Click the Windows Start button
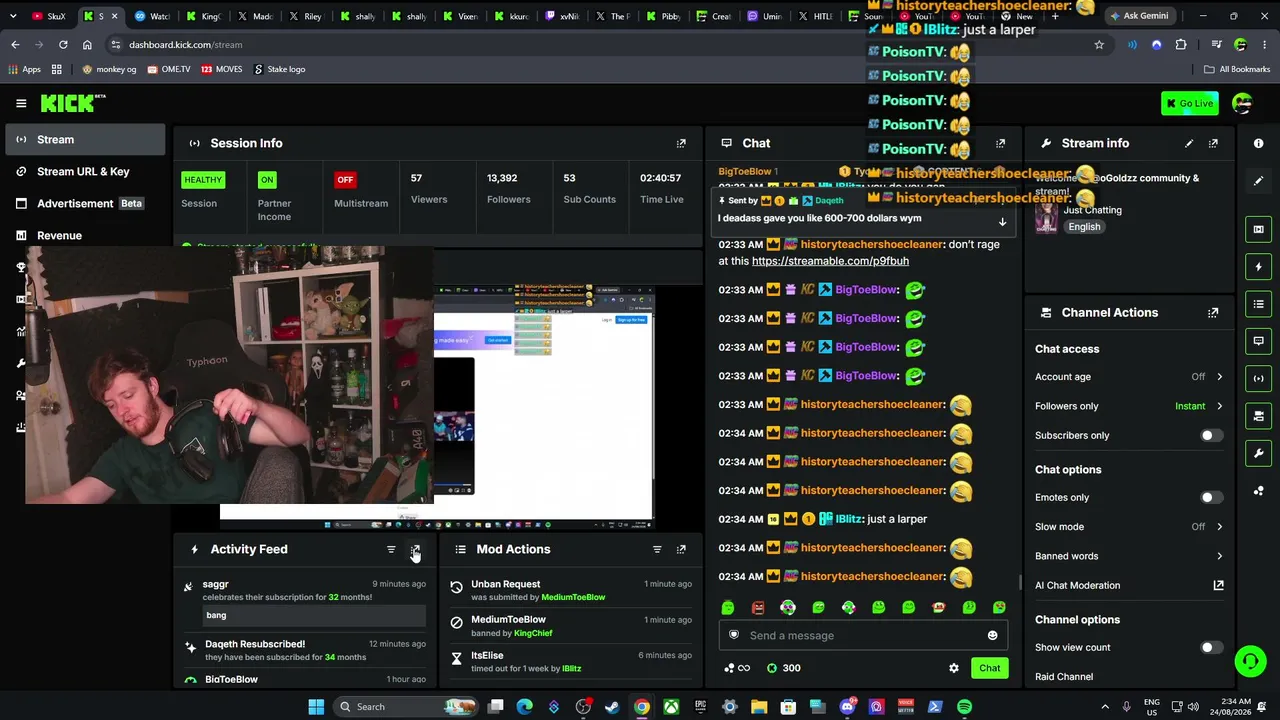 pos(316,707)
